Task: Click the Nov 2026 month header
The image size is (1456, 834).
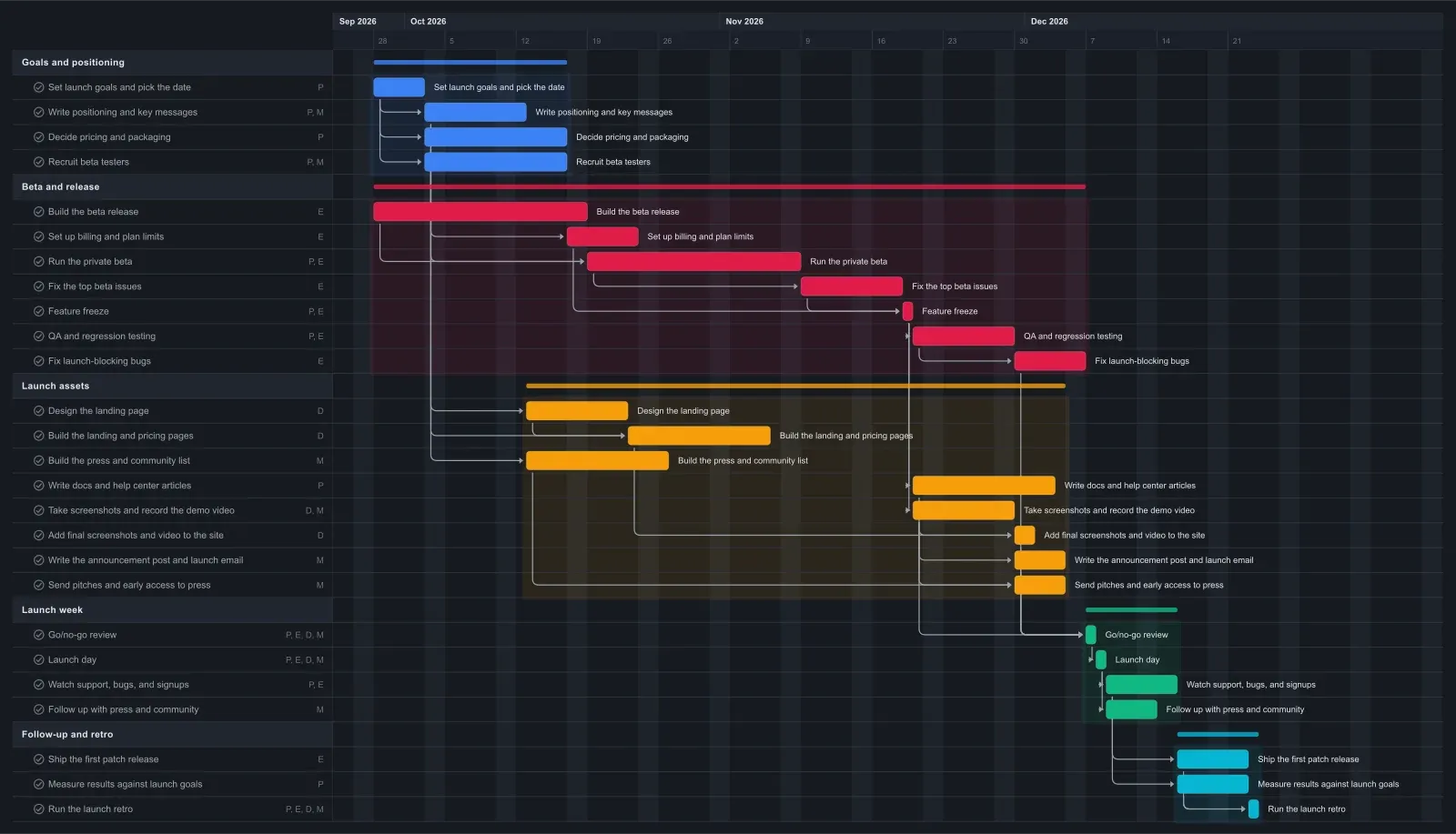Action: pyautogui.click(x=744, y=21)
